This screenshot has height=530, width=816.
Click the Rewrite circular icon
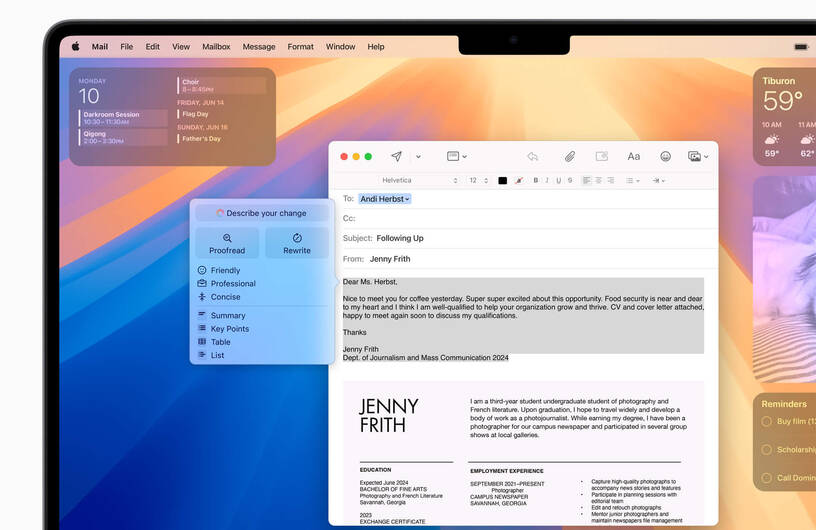pyautogui.click(x=297, y=238)
